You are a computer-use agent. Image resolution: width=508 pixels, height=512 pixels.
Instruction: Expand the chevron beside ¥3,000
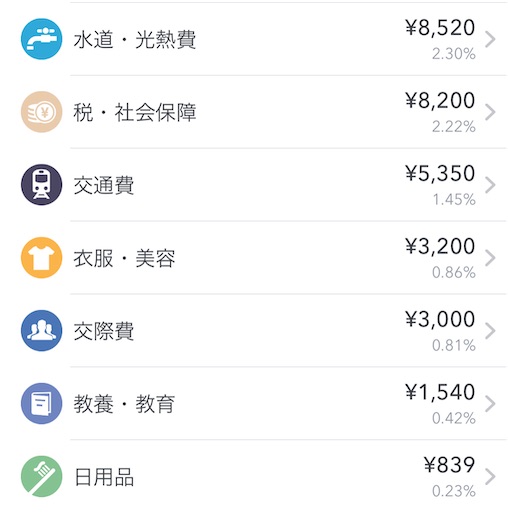tap(490, 331)
